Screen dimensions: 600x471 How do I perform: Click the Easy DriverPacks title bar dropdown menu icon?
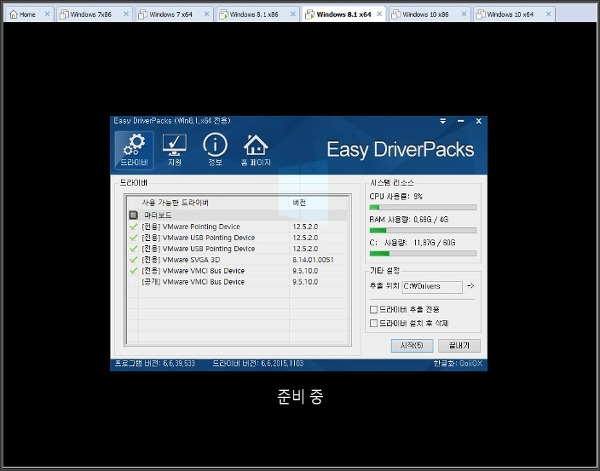click(443, 121)
